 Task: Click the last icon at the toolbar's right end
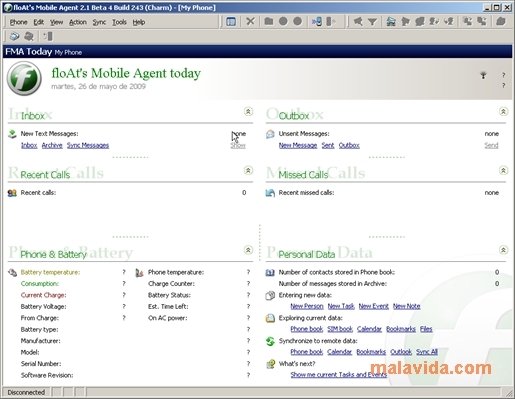pyautogui.click(x=501, y=22)
